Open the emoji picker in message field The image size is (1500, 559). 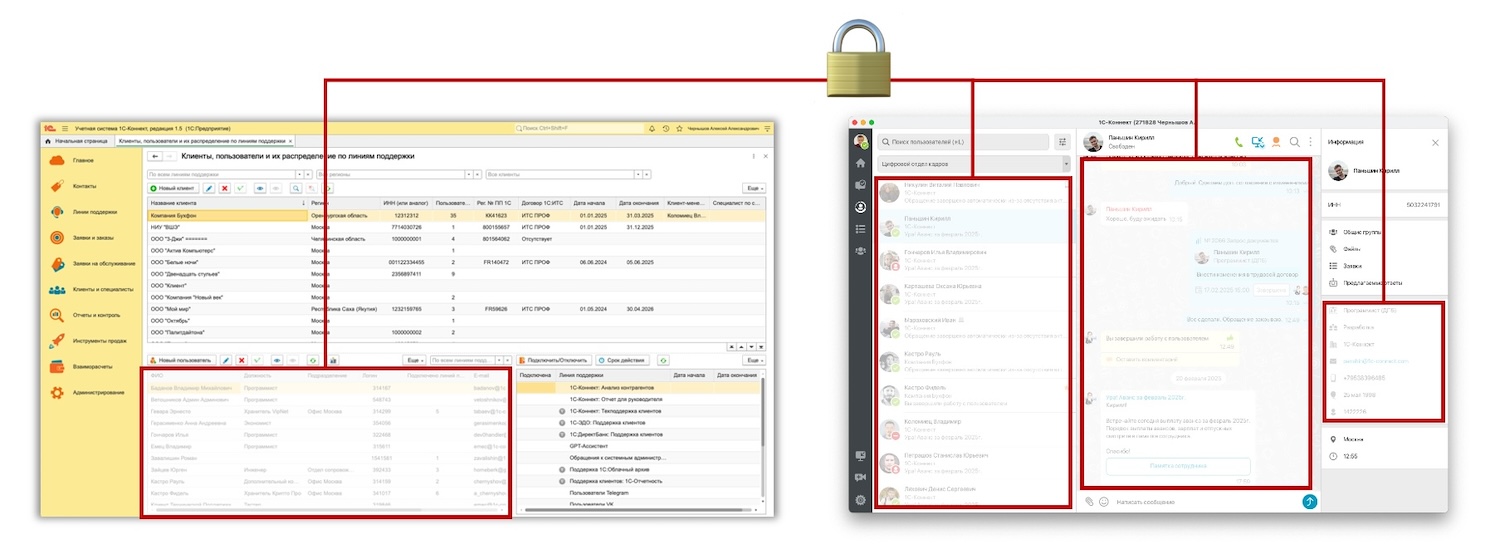[x=1104, y=501]
